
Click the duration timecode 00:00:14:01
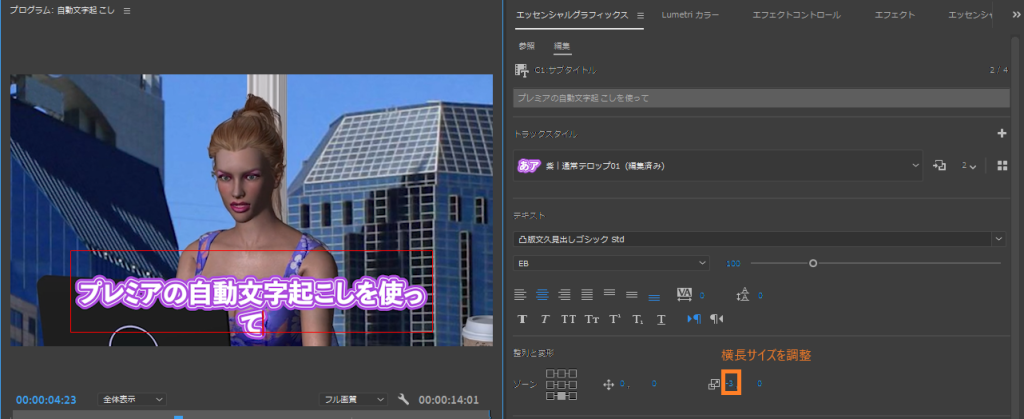[449, 399]
